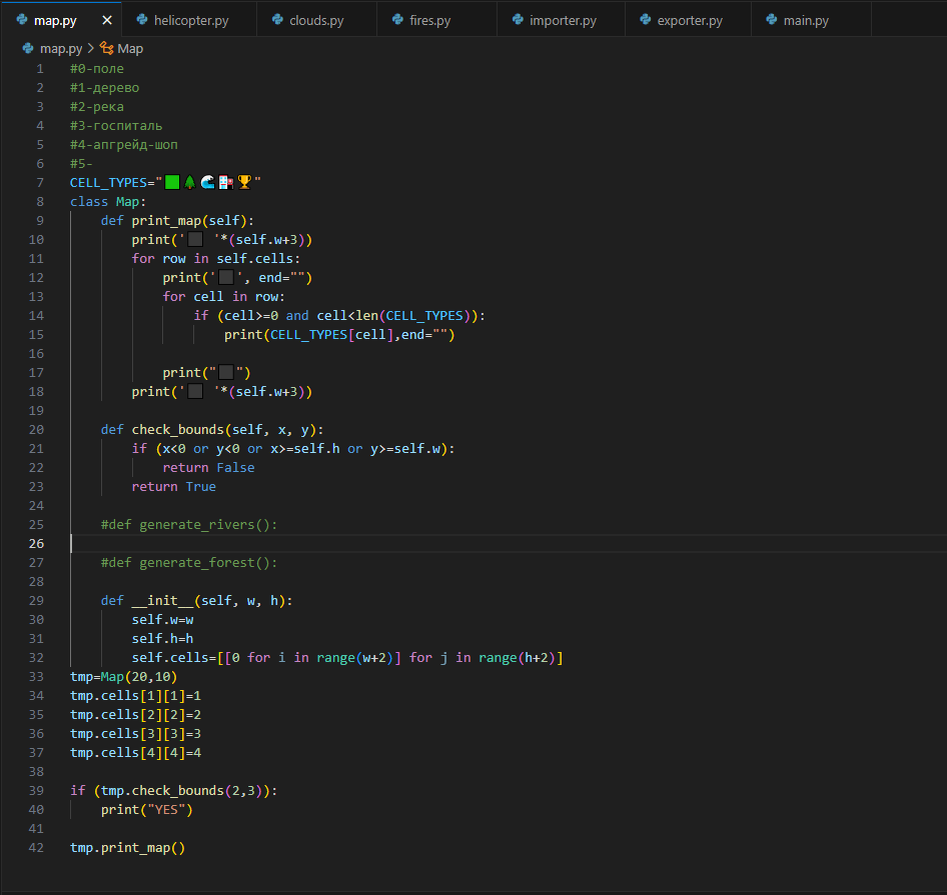Click the green square emoji in CELL_TYPES
The height and width of the screenshot is (895, 947).
click(x=172, y=182)
